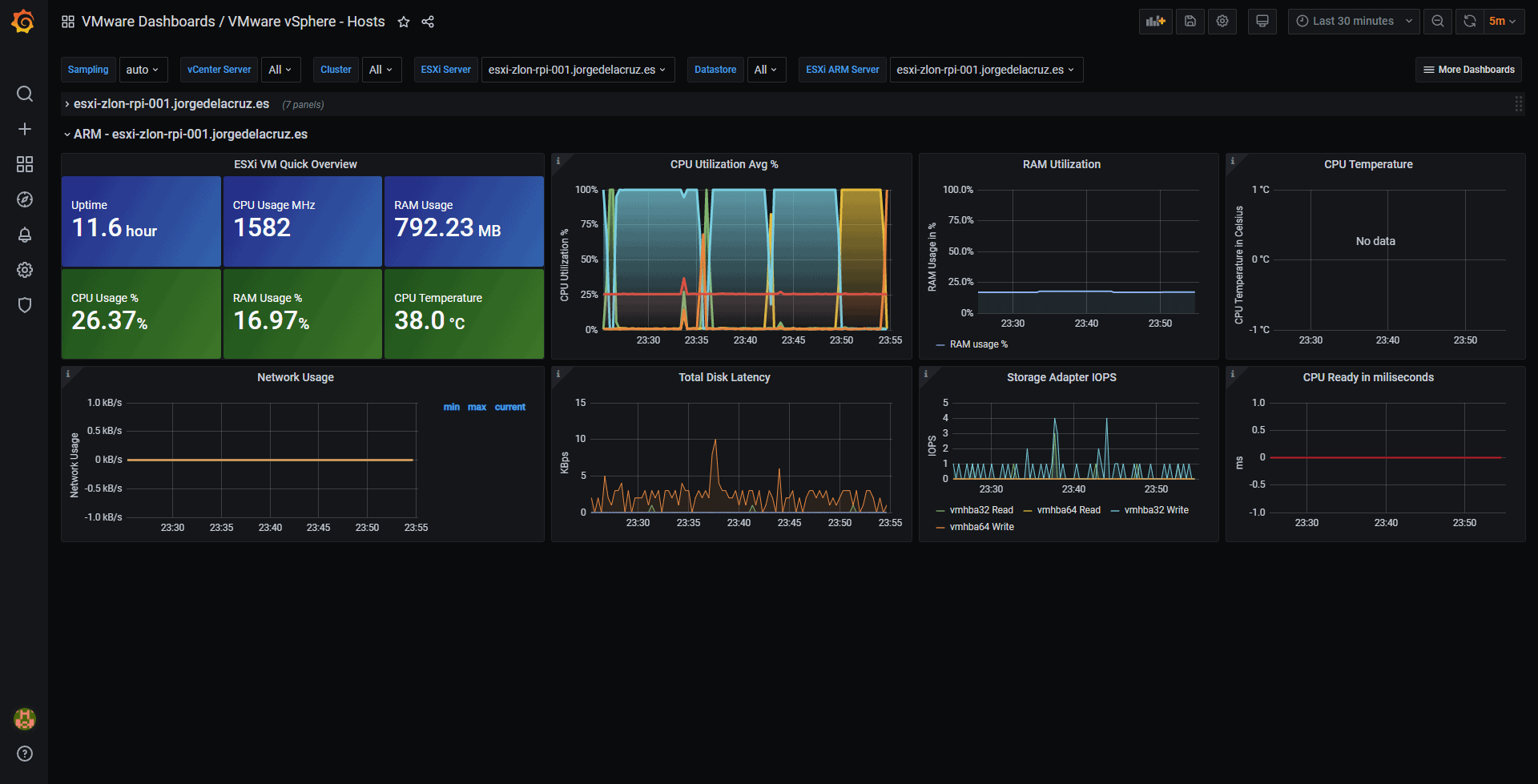
Task: Click the RAM Usage % 16.97% tile
Action: [303, 314]
